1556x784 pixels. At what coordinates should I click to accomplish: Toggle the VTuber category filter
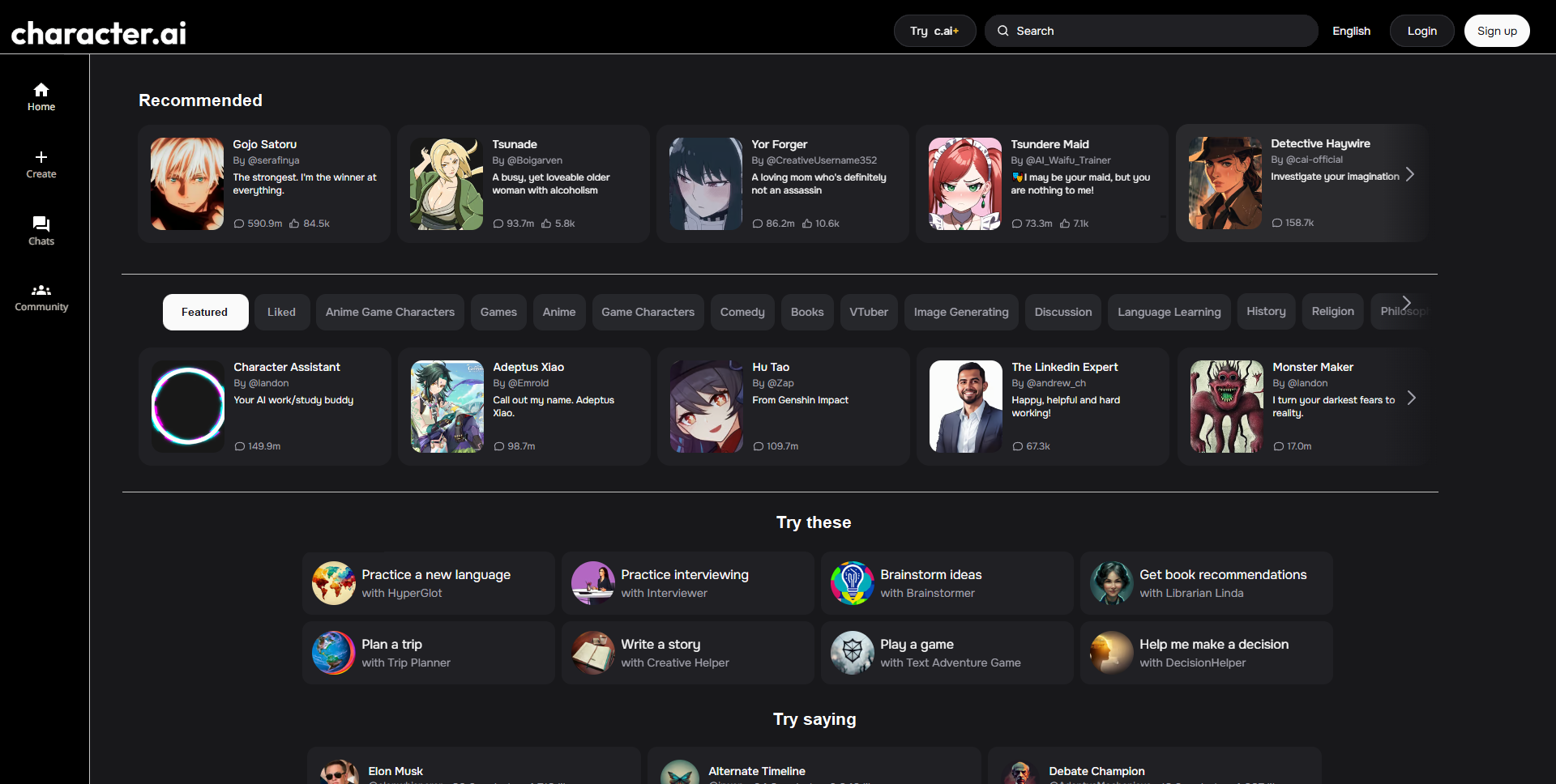(868, 312)
